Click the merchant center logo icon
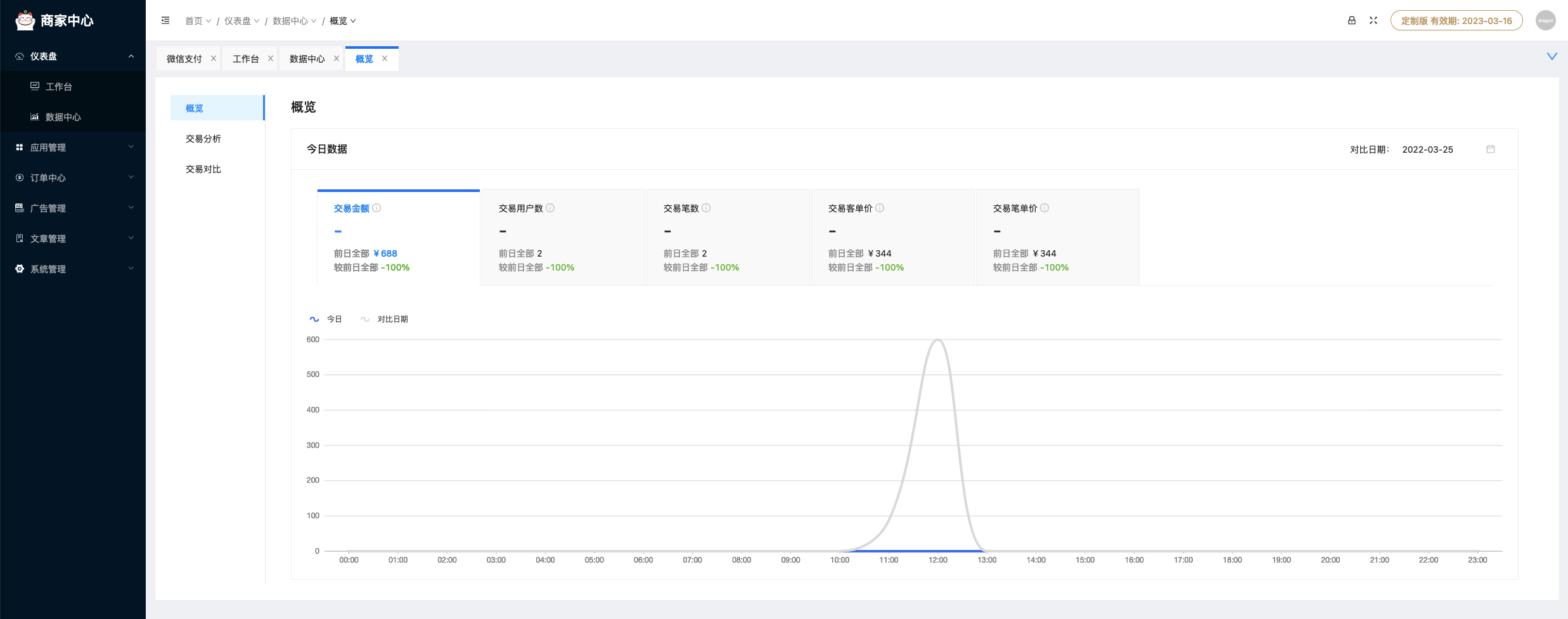Image resolution: width=1568 pixels, height=619 pixels. coord(25,20)
